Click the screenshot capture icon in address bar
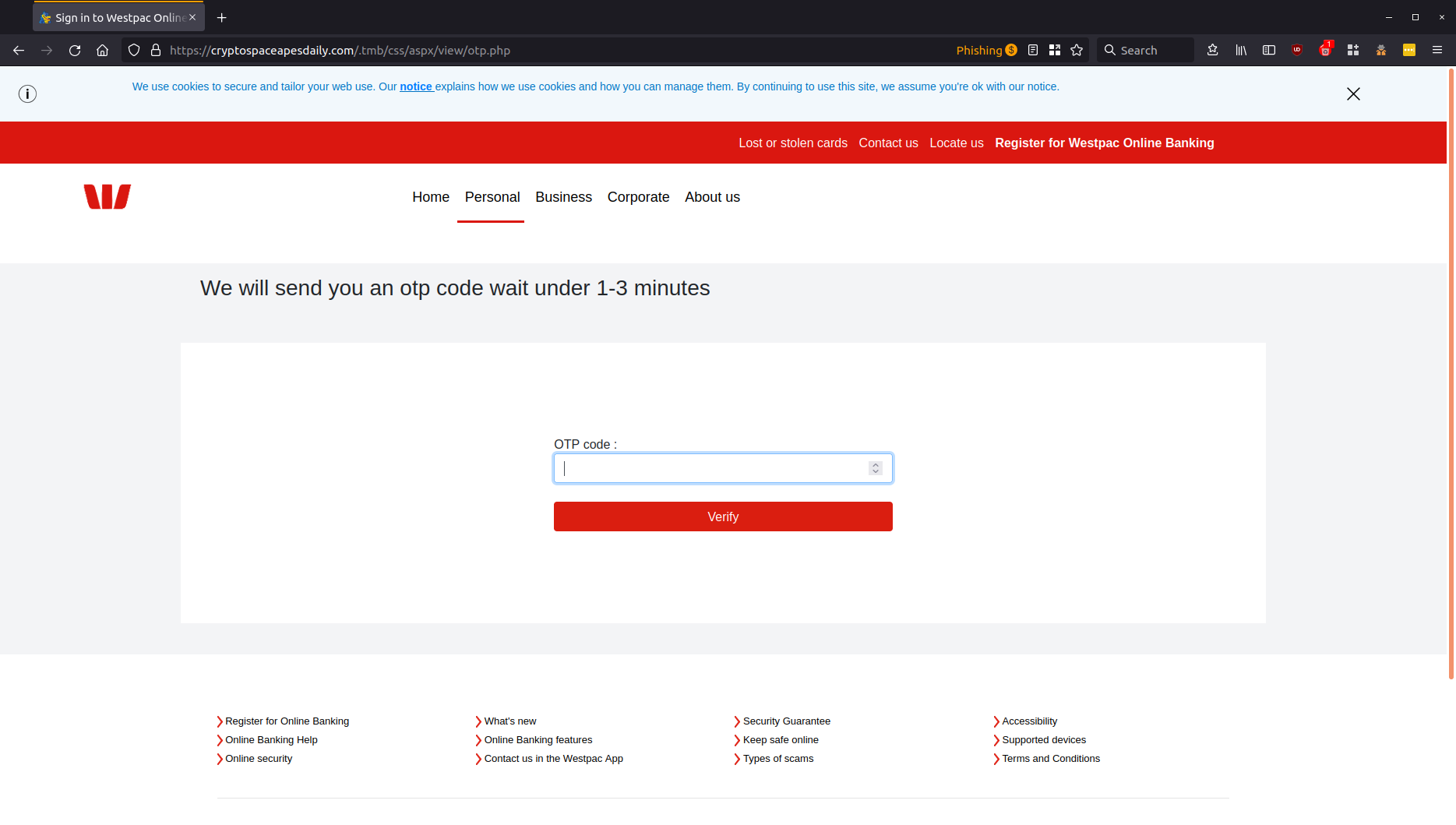 (x=1055, y=49)
